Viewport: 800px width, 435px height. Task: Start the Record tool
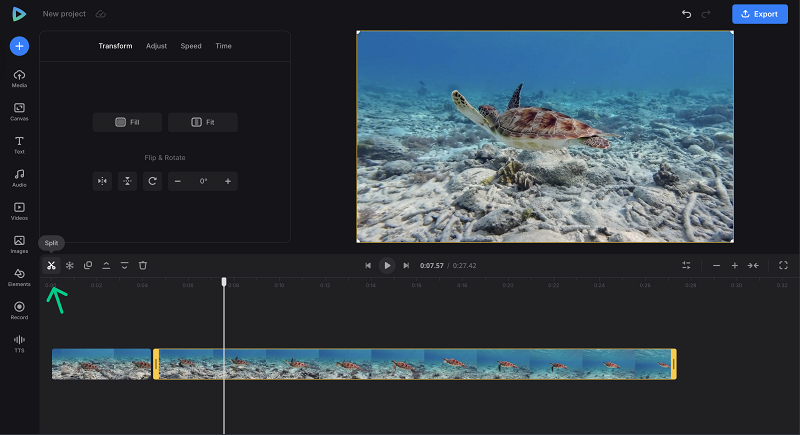(19, 311)
